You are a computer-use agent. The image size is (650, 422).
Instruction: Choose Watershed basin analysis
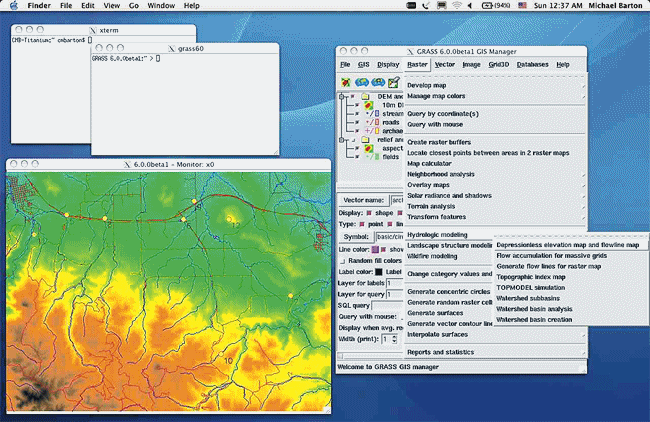571,309
